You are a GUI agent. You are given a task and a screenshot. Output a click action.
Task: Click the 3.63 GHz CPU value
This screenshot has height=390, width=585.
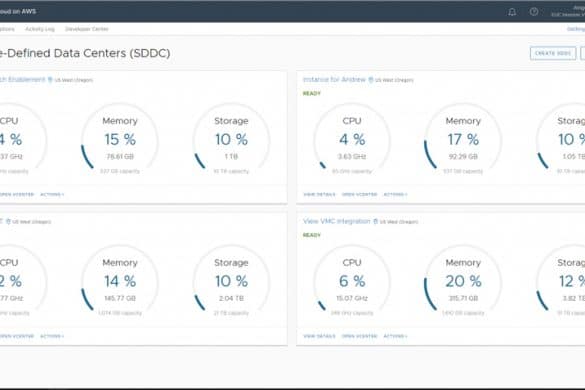(352, 157)
